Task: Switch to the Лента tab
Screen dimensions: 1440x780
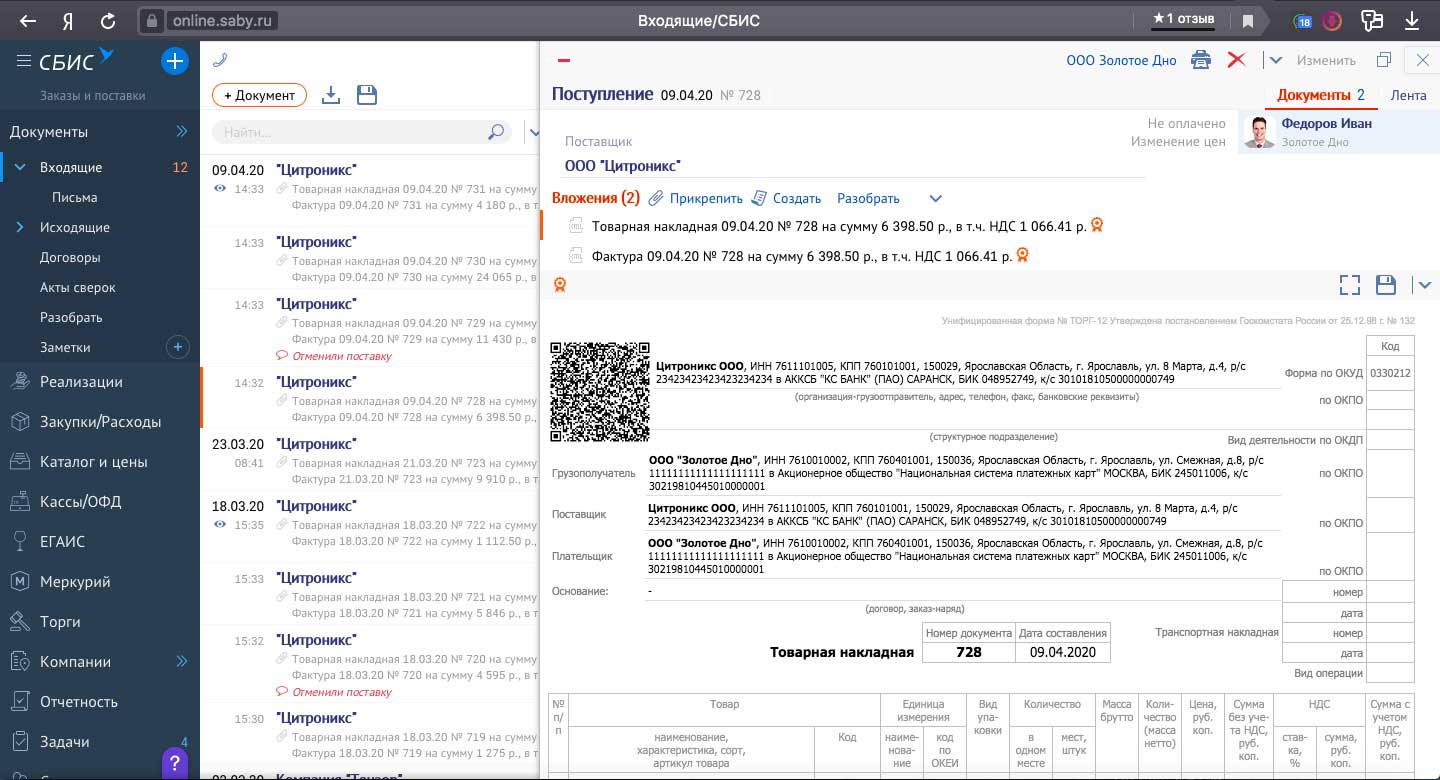Action: click(x=1408, y=95)
